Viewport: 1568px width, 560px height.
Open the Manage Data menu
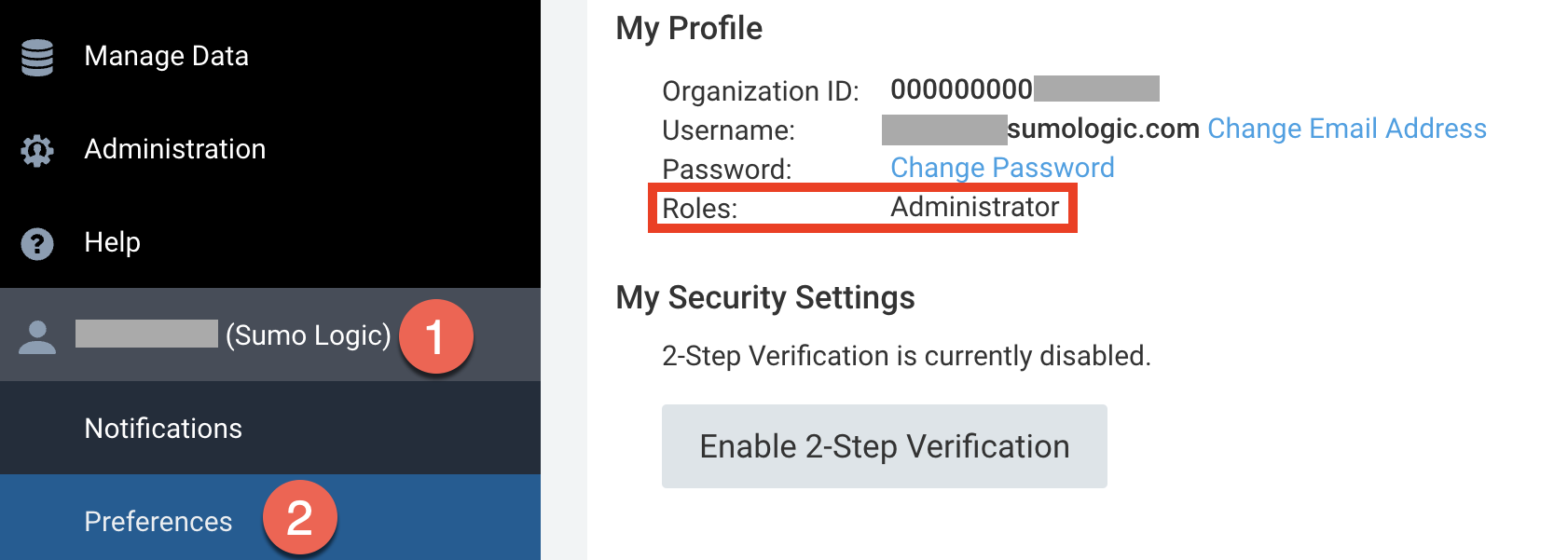tap(166, 56)
